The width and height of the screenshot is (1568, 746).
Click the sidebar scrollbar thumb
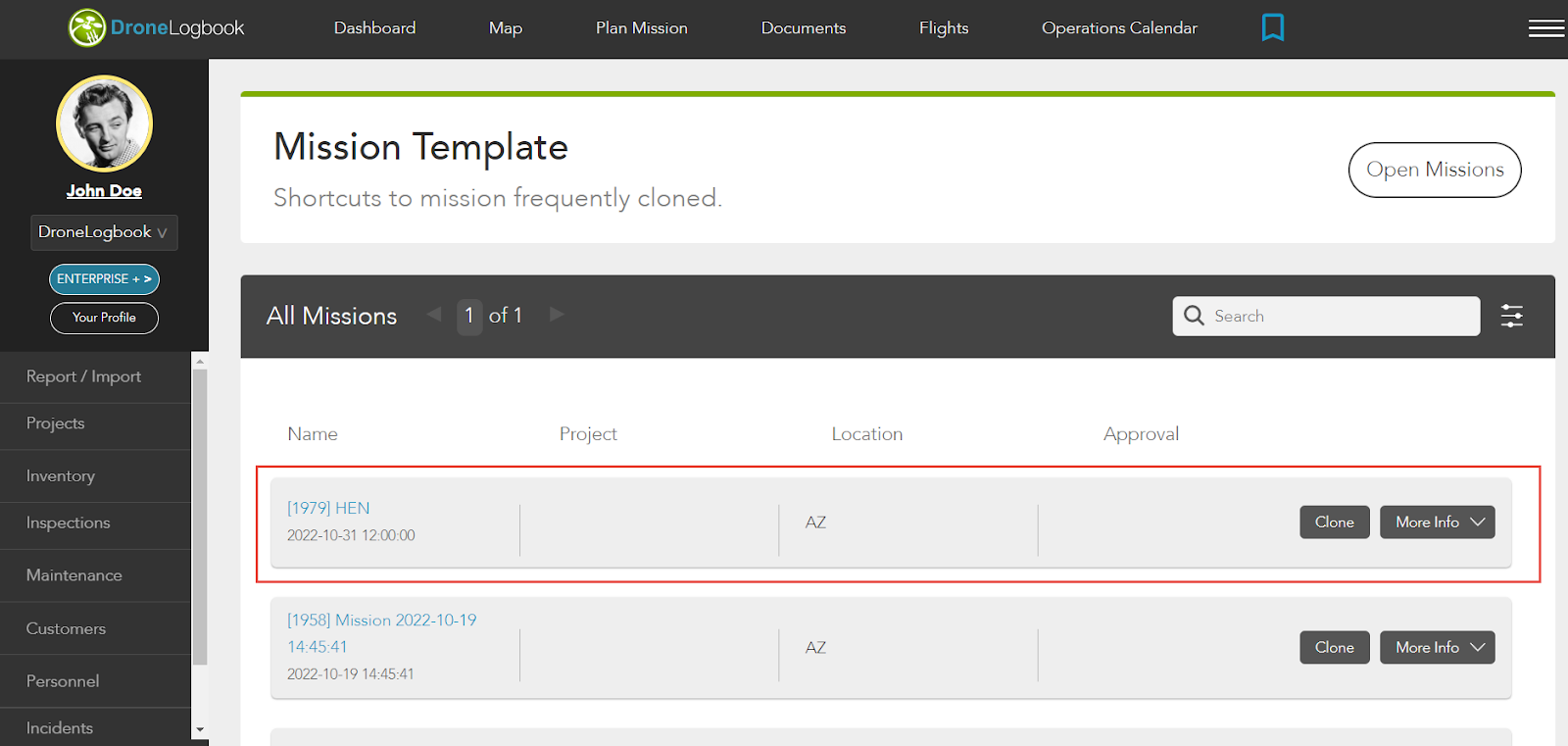pyautogui.click(x=200, y=517)
